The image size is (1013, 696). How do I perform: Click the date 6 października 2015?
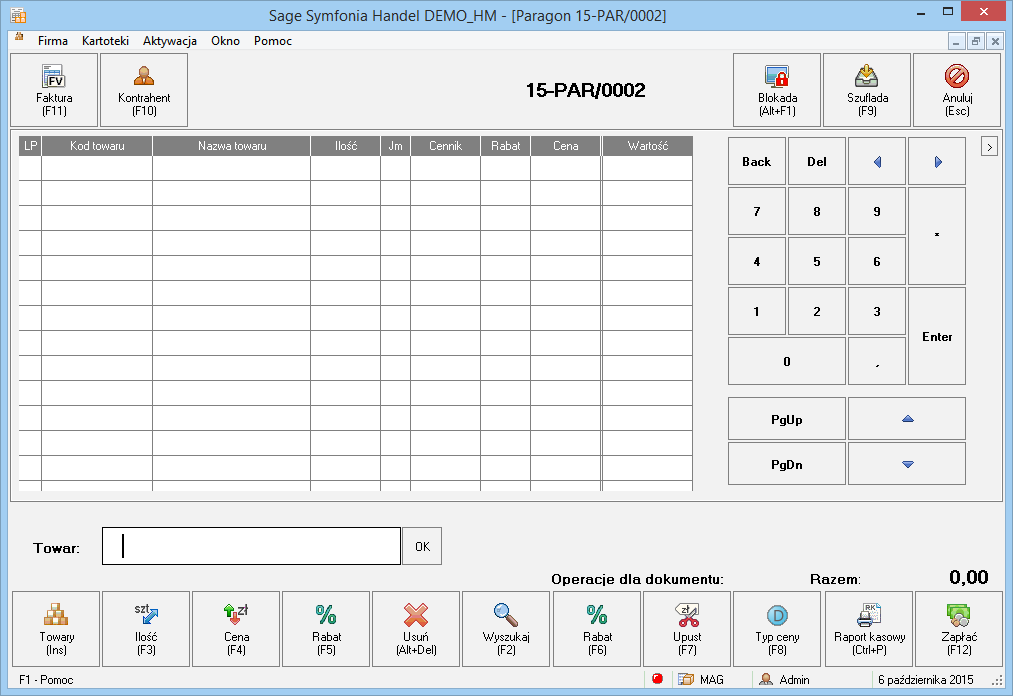[x=925, y=680]
